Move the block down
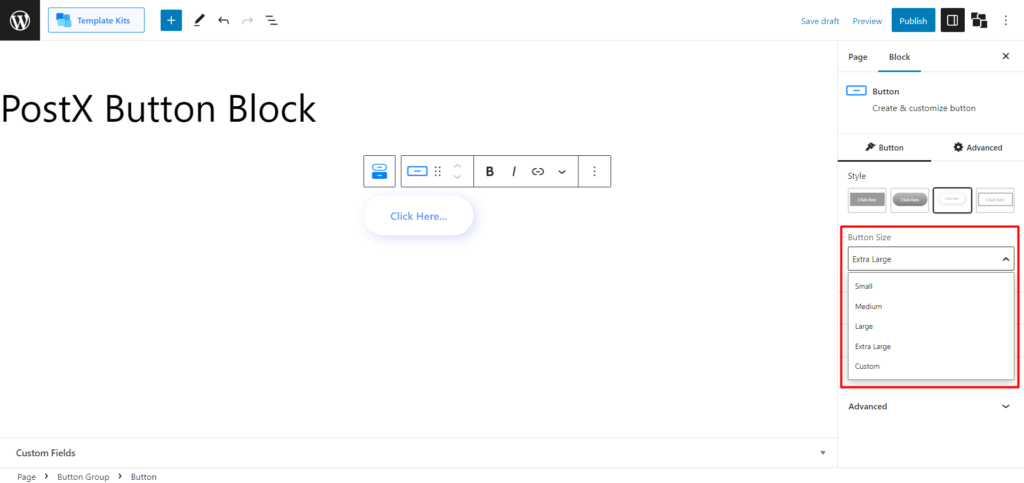 pos(457,177)
